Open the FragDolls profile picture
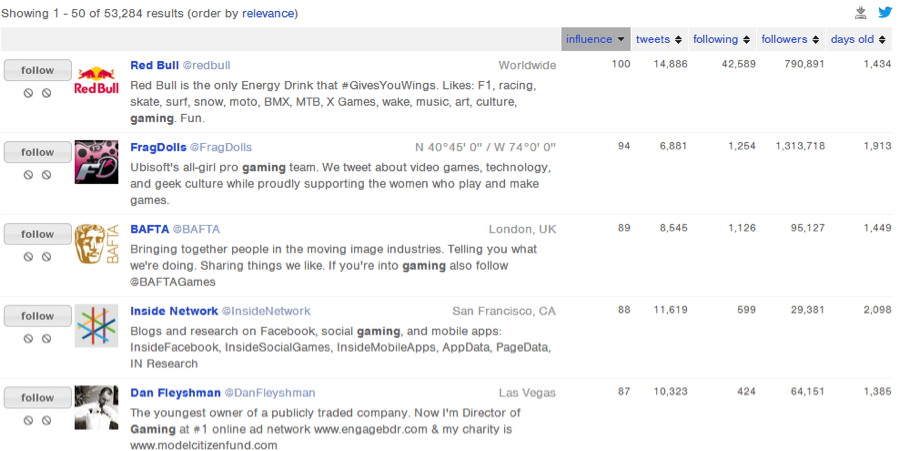This screenshot has width=900, height=451. 96,162
